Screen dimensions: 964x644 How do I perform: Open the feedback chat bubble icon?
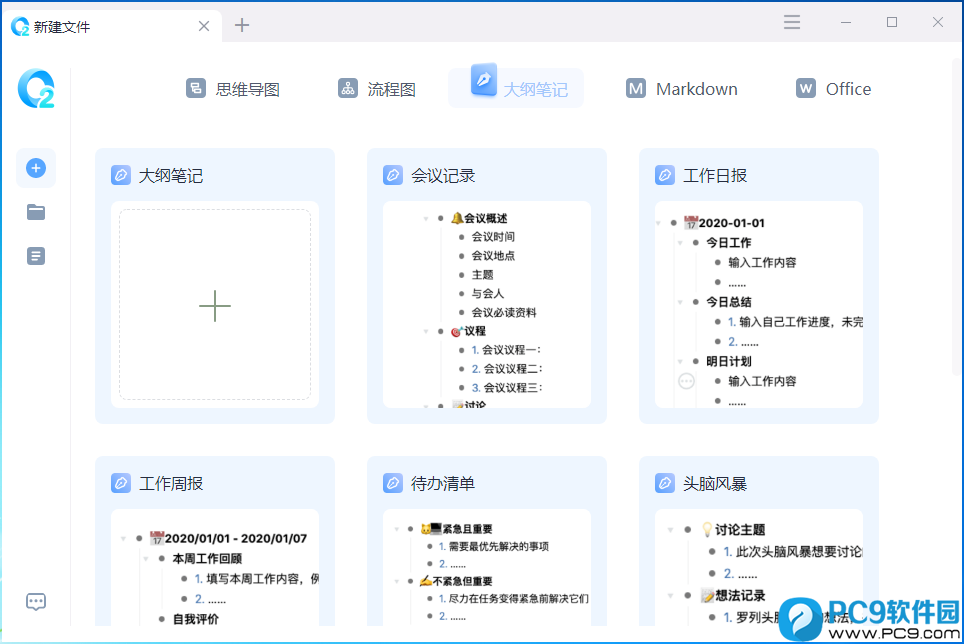[x=36, y=602]
